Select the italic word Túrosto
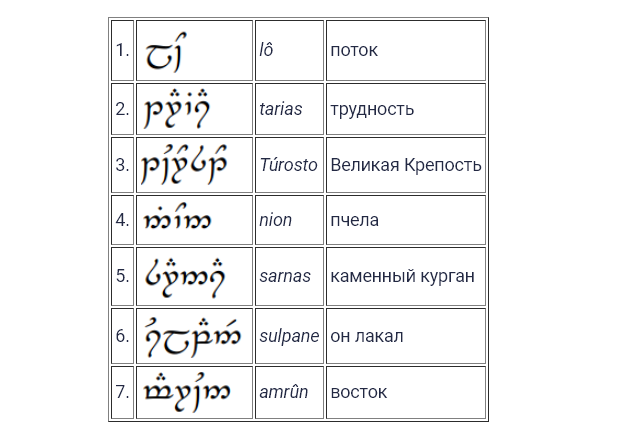This screenshot has height=440, width=641. [289, 165]
